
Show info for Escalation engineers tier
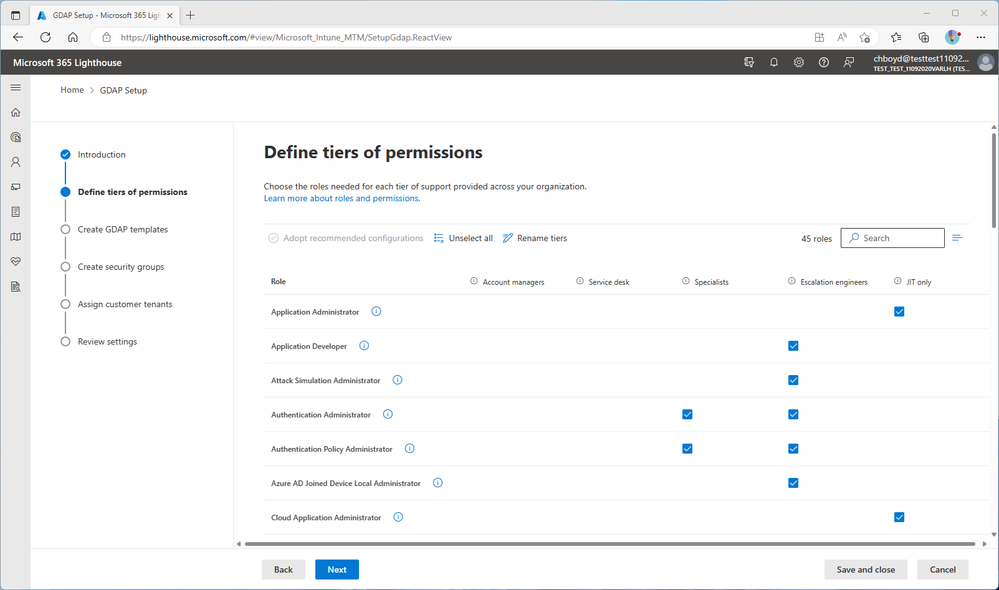pyautogui.click(x=791, y=281)
